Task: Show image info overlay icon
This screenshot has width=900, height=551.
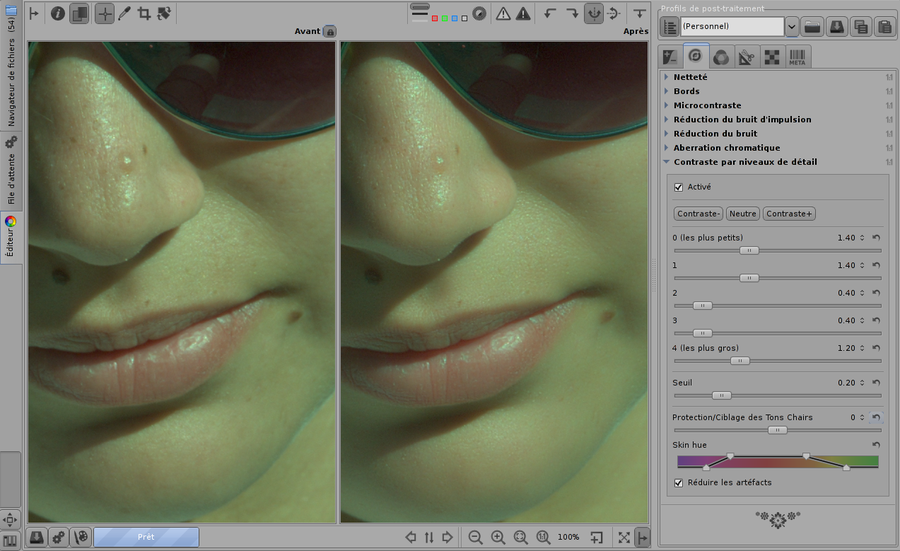Action: pyautogui.click(x=57, y=14)
